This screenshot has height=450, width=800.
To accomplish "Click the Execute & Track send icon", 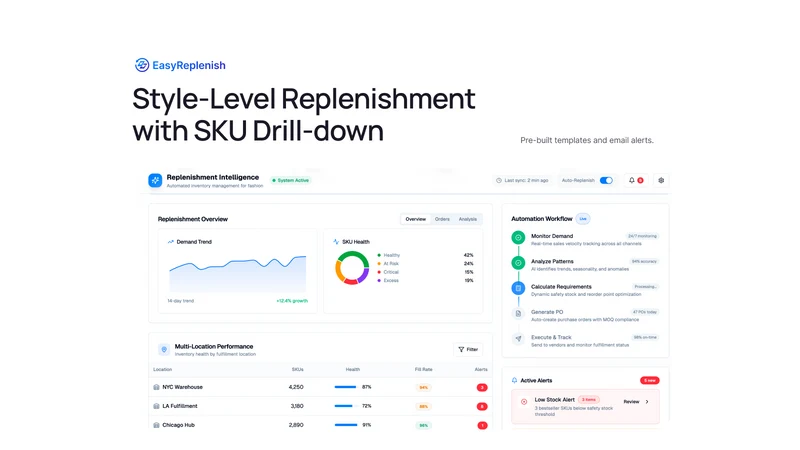I will tap(518, 339).
